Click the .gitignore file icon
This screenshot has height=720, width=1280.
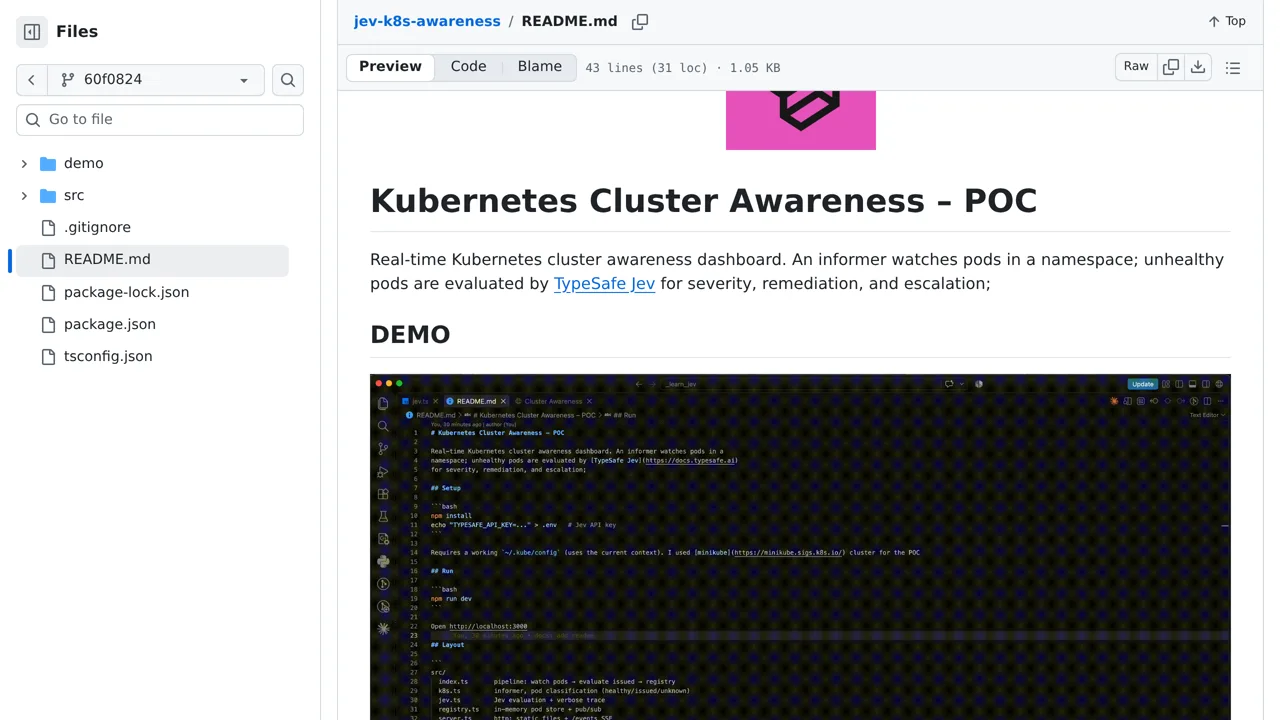[48, 227]
